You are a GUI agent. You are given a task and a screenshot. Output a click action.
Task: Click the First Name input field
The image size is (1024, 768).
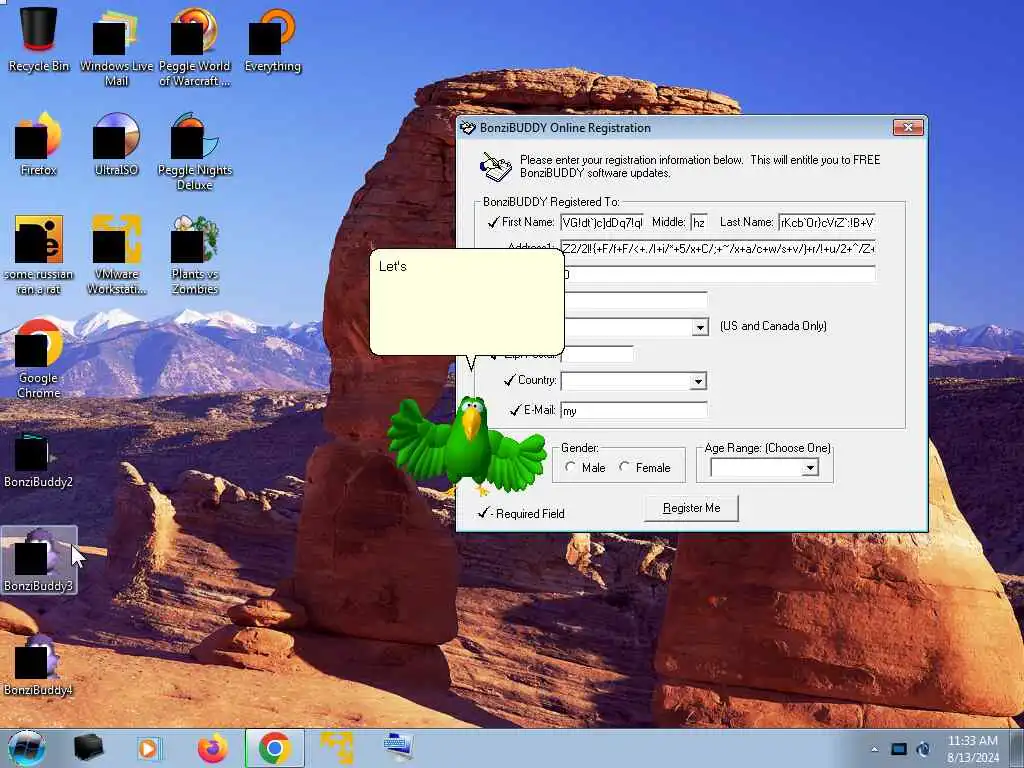coord(601,223)
